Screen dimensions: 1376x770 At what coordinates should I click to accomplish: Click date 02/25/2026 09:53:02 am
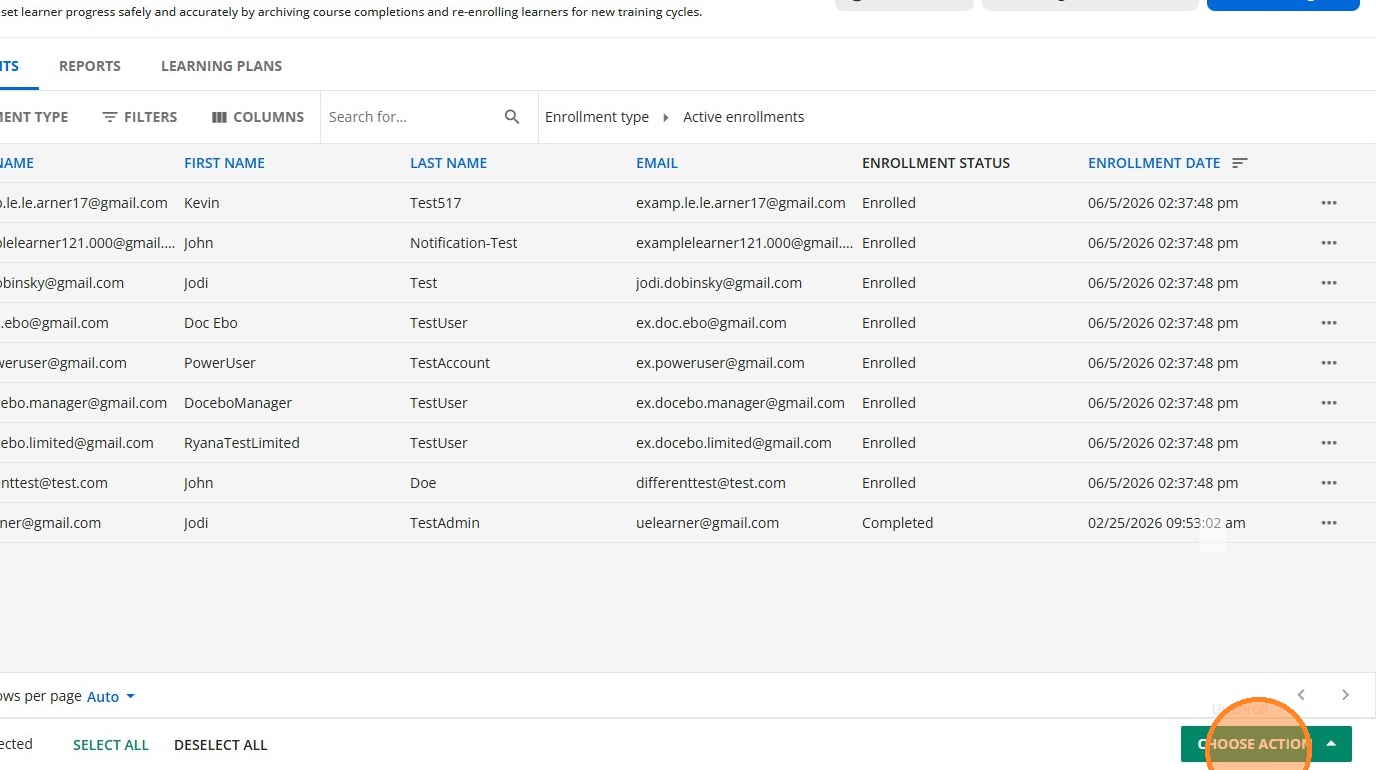tap(1167, 523)
